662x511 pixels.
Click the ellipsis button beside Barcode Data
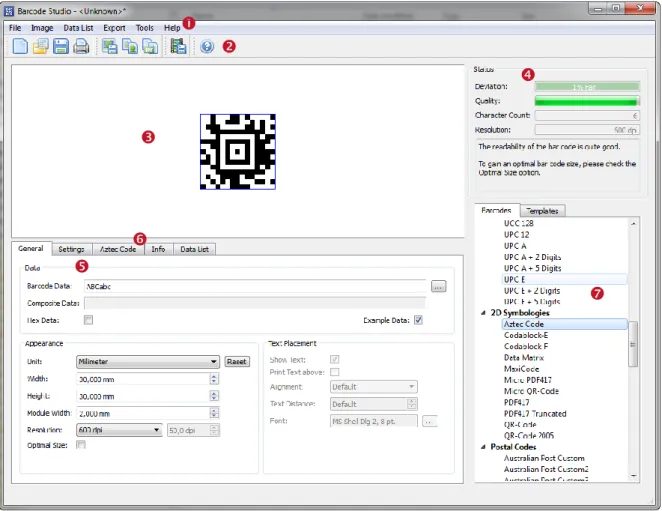point(439,286)
